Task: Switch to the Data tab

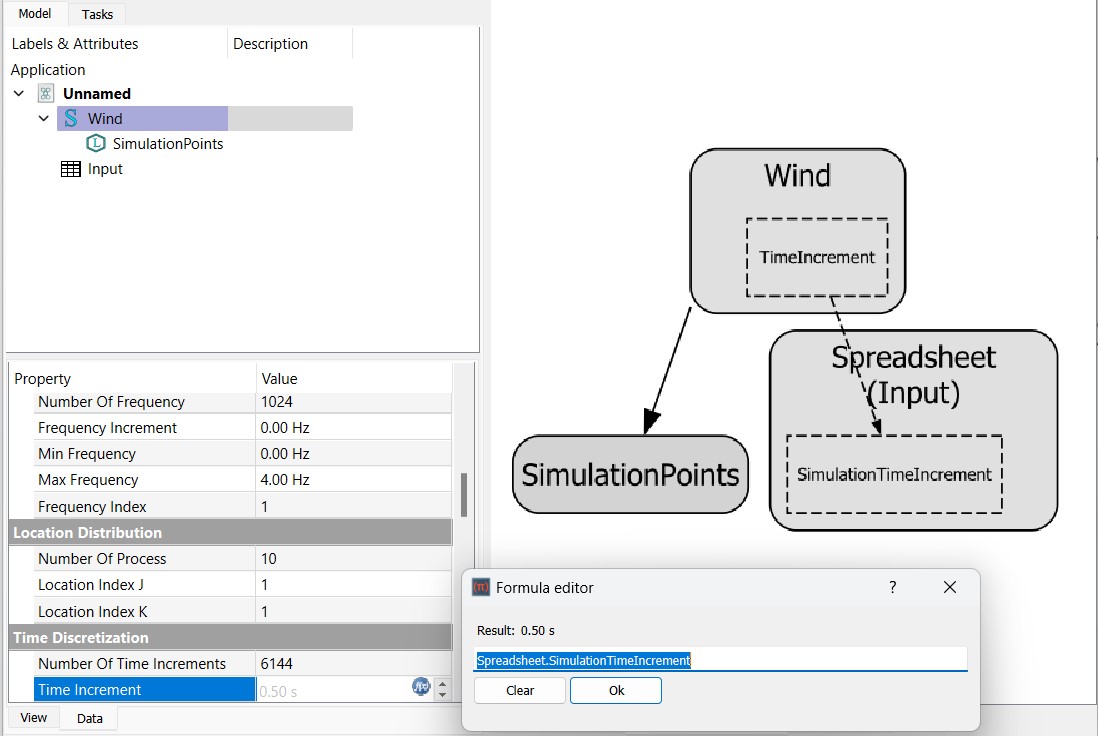Action: click(90, 718)
